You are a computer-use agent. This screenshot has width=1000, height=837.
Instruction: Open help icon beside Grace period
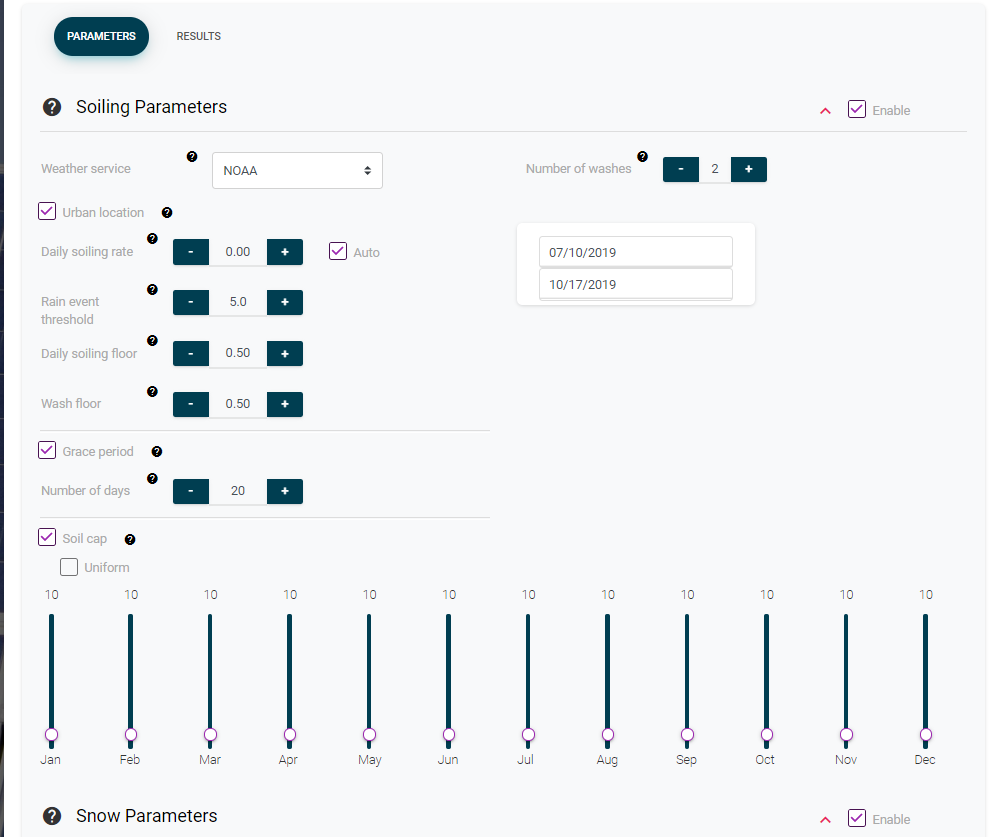click(x=157, y=452)
